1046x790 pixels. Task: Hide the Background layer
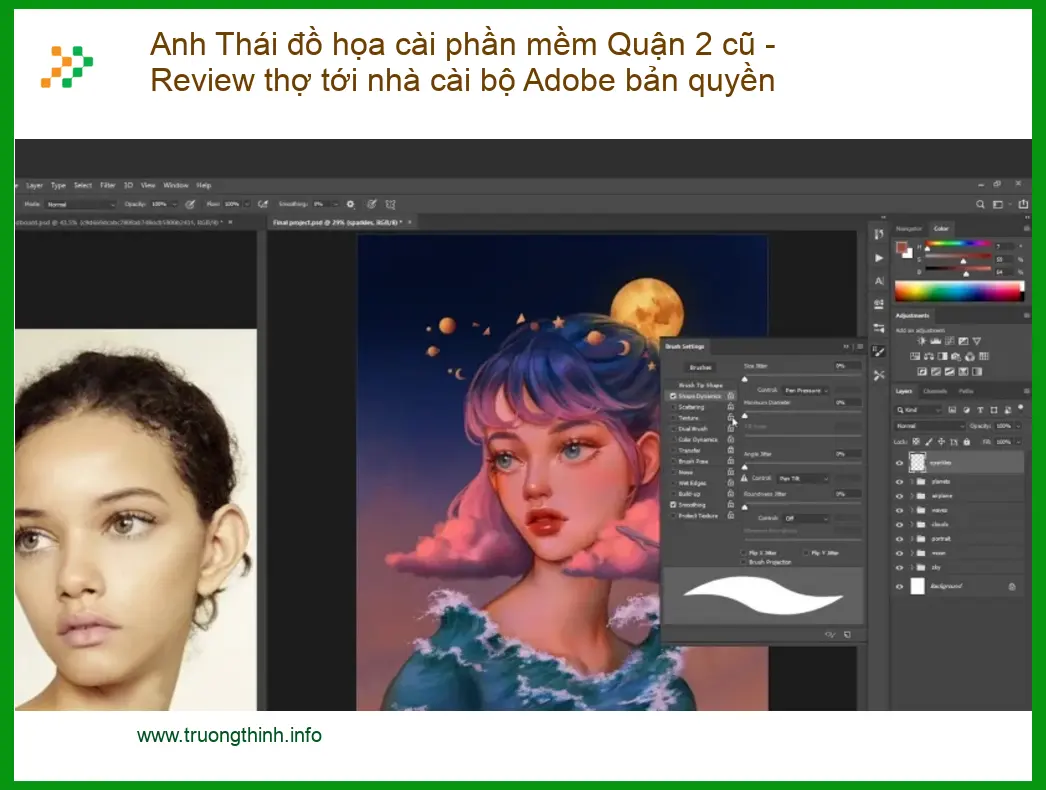click(899, 586)
